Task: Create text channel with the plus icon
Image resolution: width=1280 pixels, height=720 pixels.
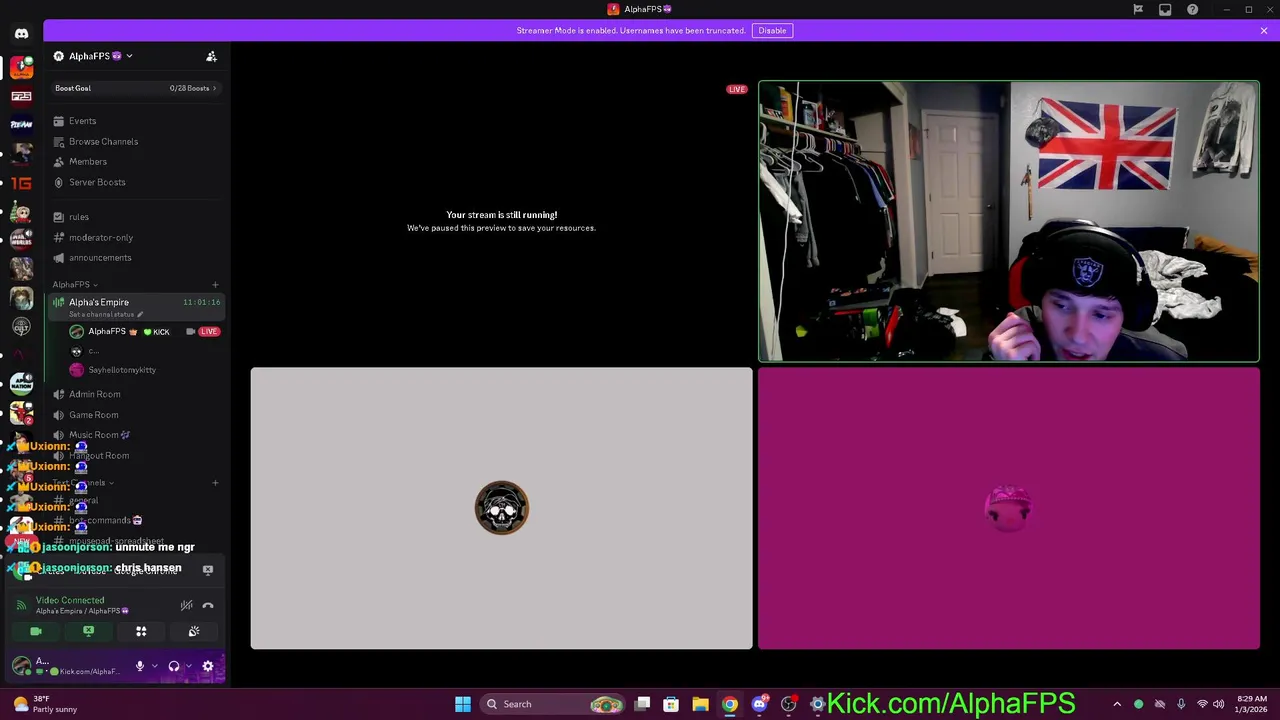Action: point(215,483)
